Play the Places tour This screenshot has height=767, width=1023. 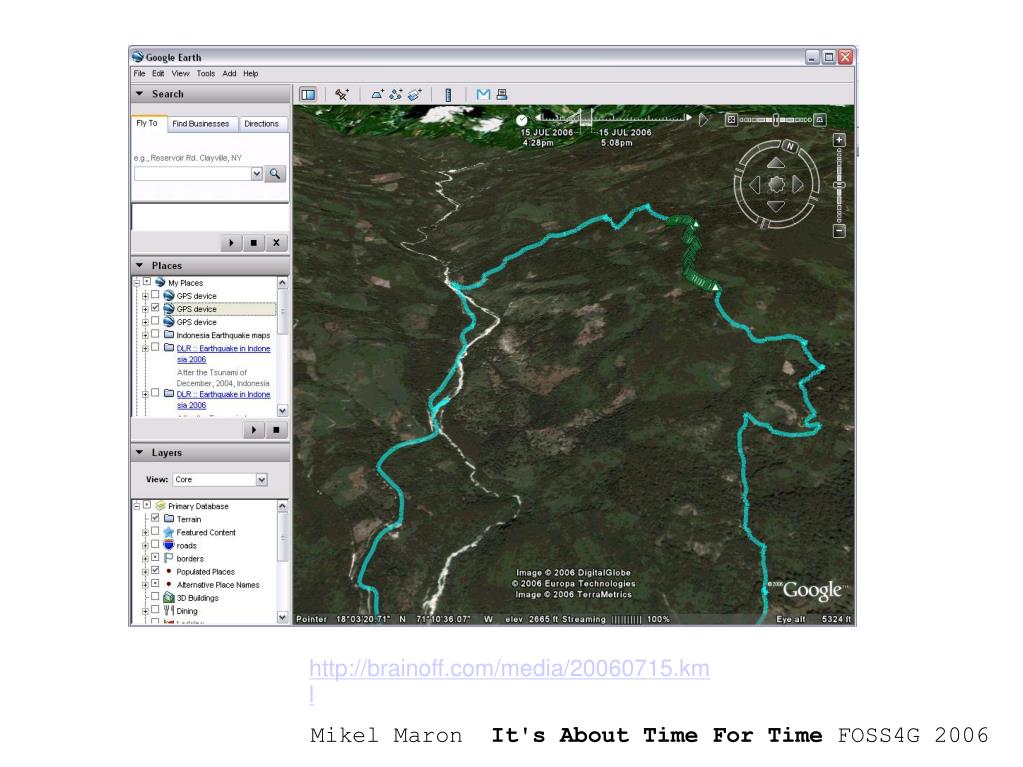[254, 430]
